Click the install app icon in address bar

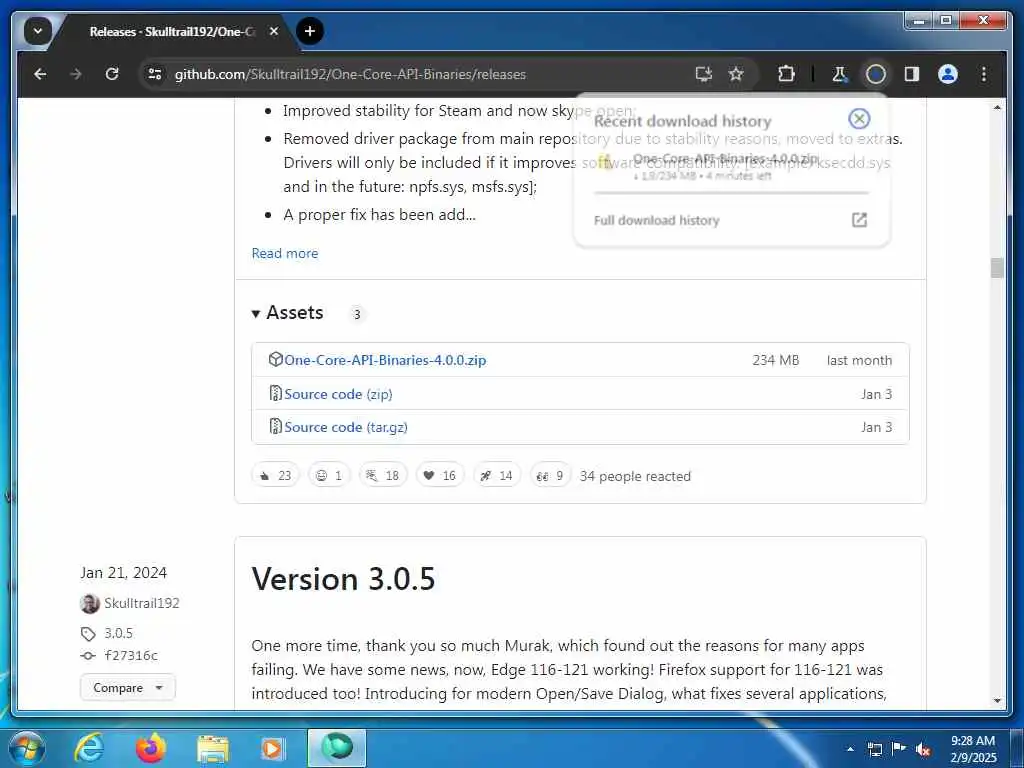pos(703,74)
